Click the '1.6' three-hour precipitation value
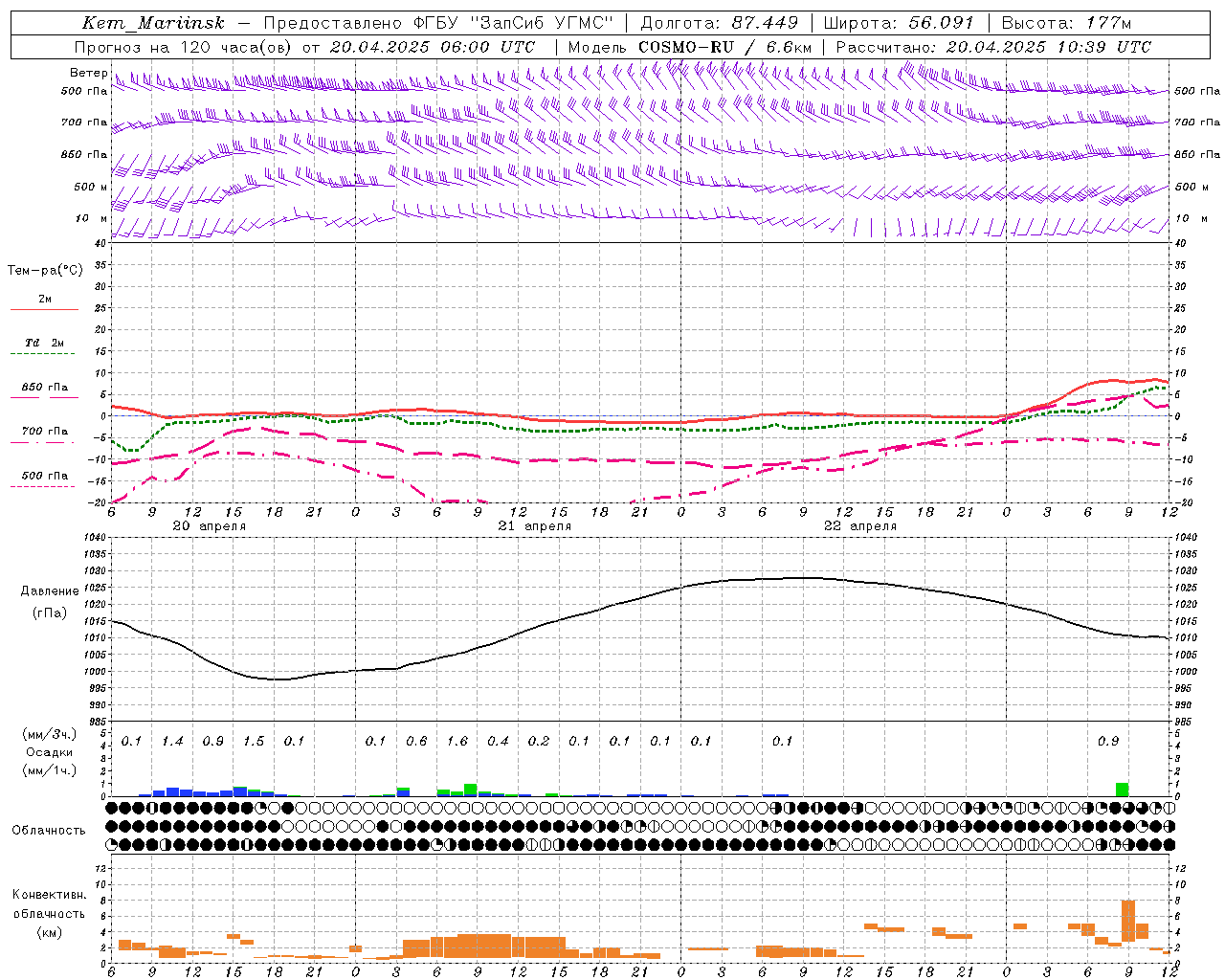This screenshot has width=1225, height=980. point(457,742)
